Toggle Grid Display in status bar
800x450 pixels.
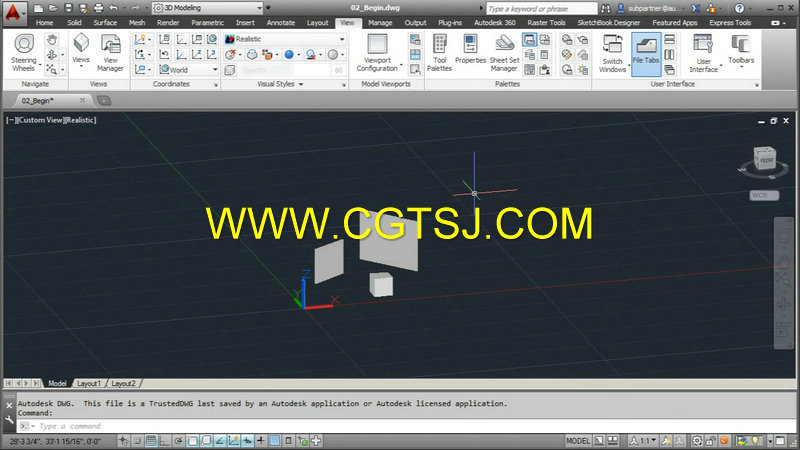click(x=151, y=441)
